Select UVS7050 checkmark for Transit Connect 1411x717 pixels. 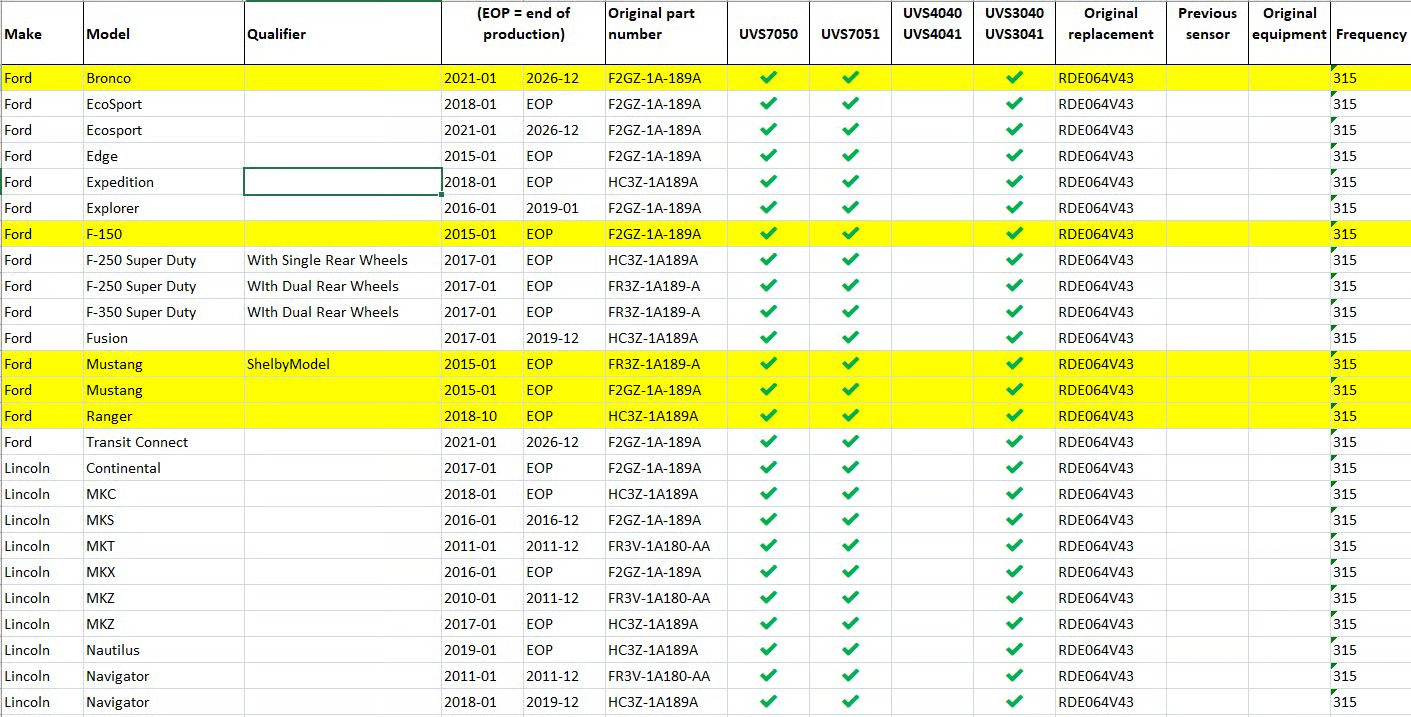(768, 442)
